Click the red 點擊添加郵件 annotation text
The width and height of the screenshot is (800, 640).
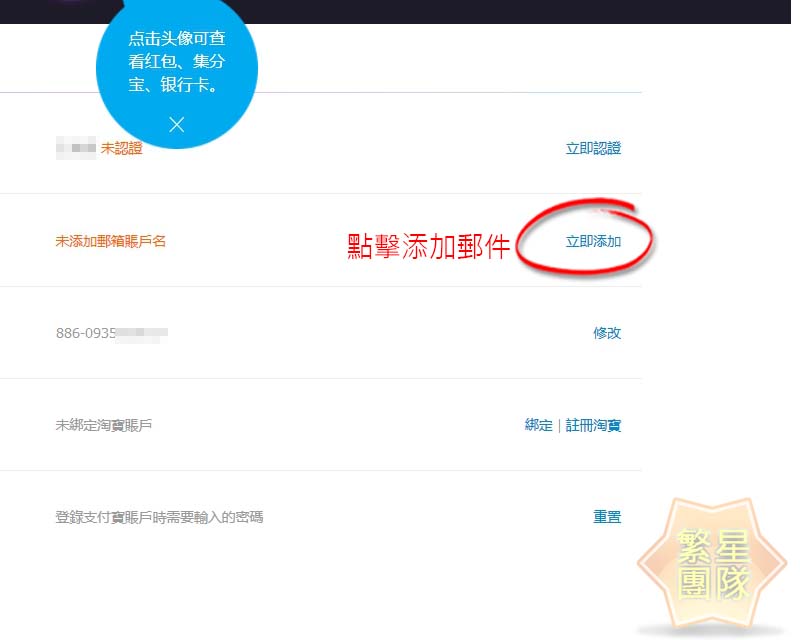click(x=429, y=246)
